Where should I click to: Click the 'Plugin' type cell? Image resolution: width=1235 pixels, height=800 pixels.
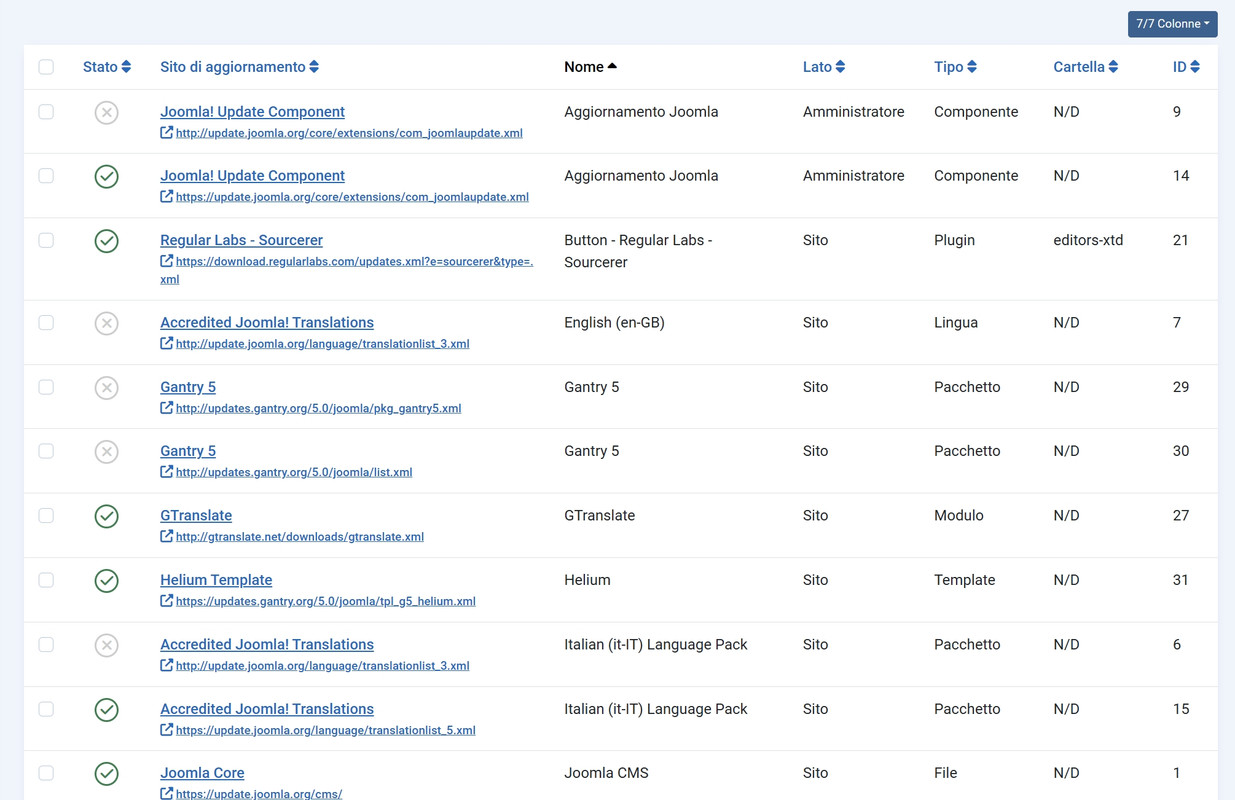pos(954,240)
